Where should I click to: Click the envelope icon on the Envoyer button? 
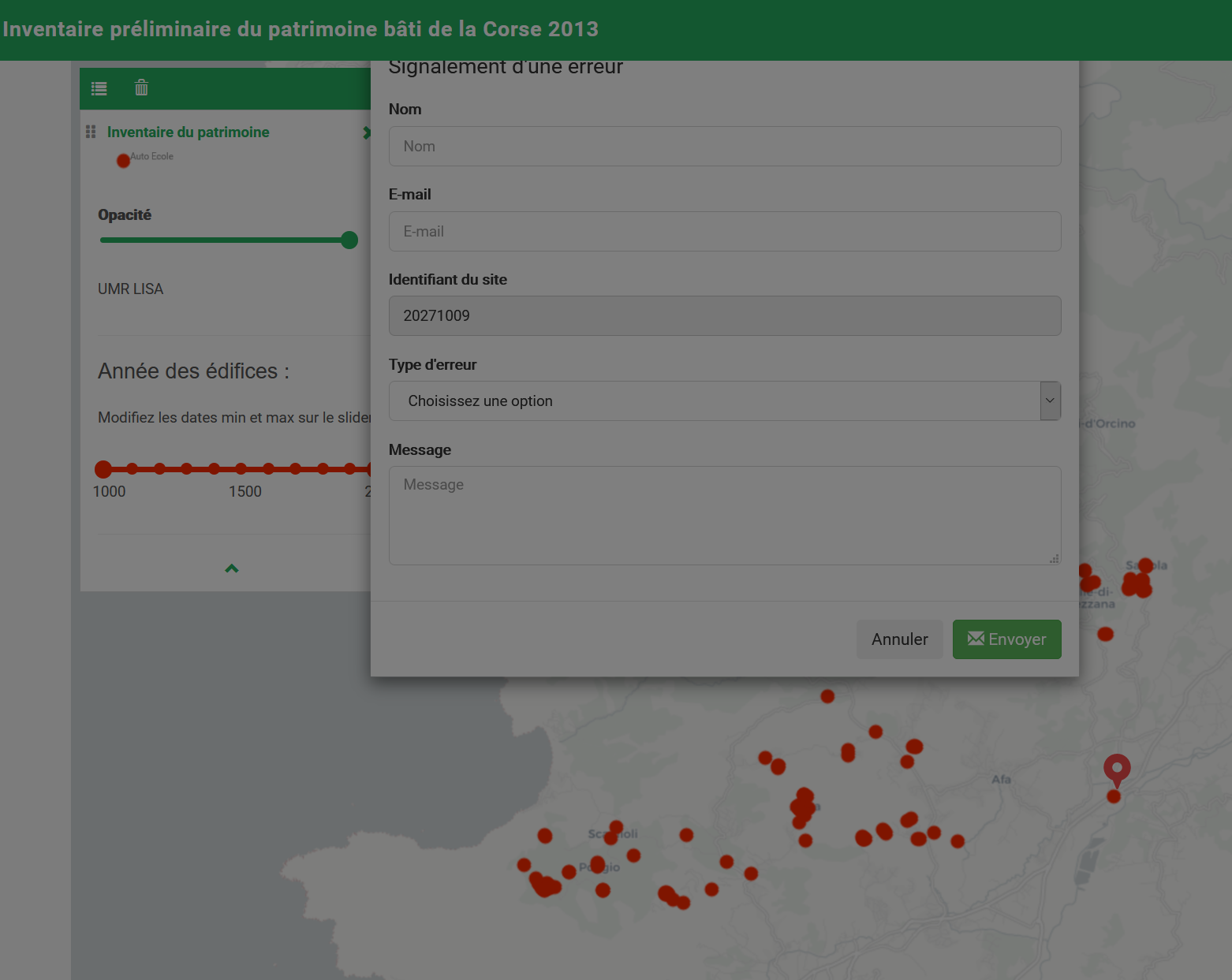click(x=976, y=639)
